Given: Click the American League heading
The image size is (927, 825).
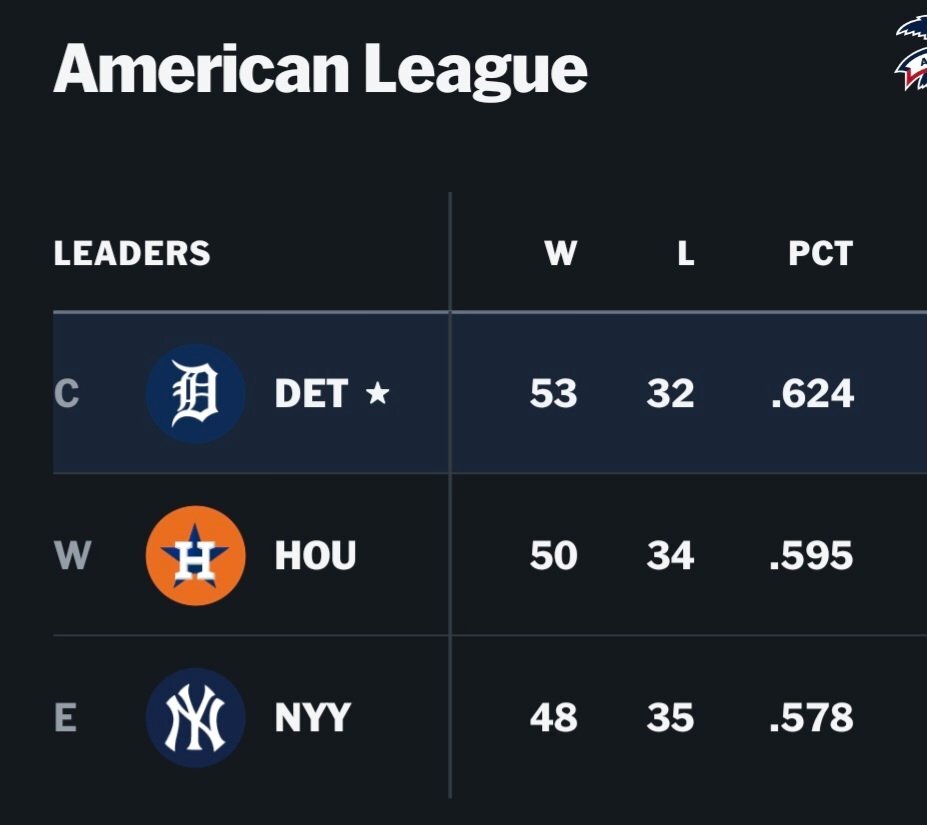Looking at the screenshot, I should pos(320,70).
